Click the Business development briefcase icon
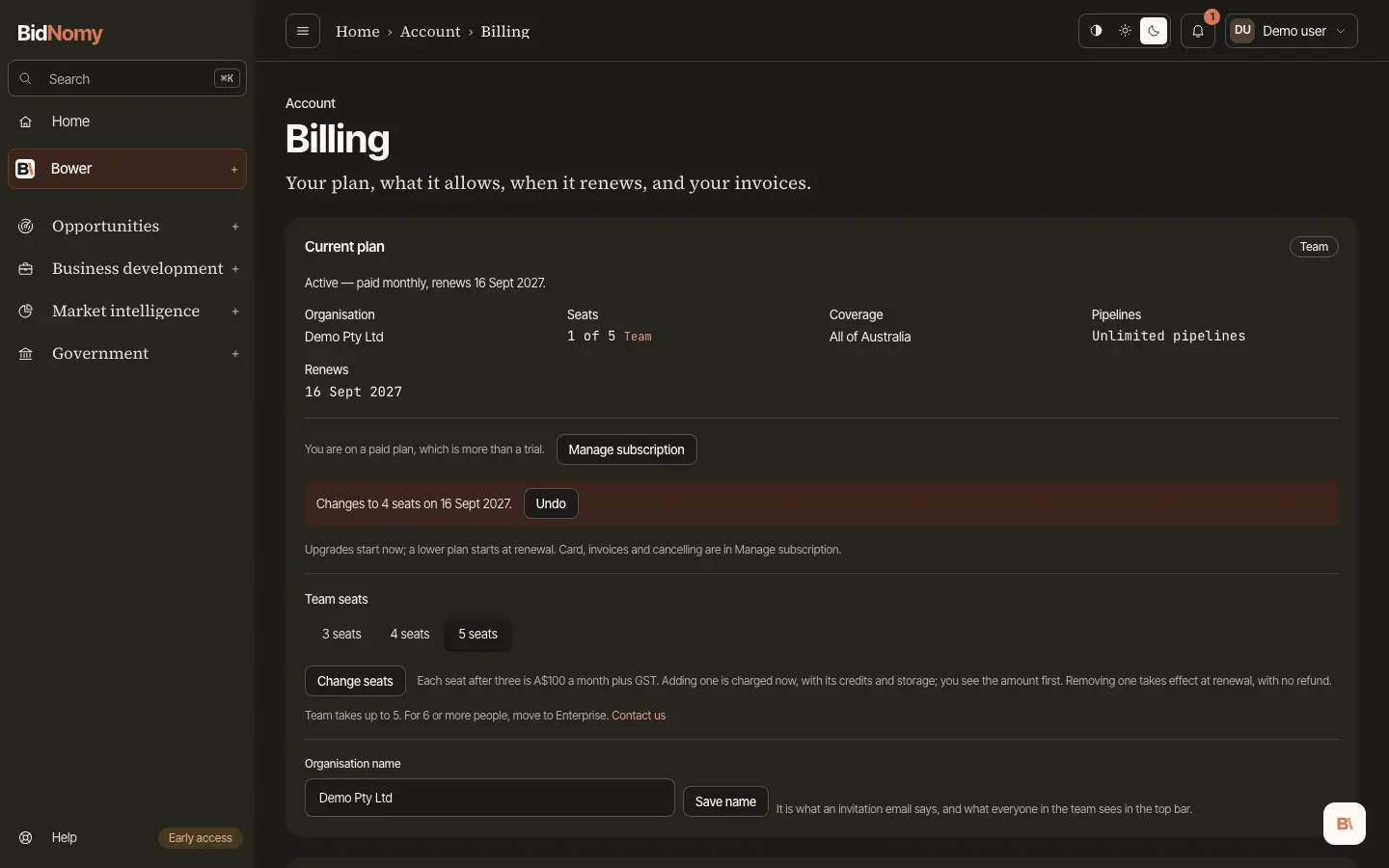The image size is (1389, 868). point(26,269)
